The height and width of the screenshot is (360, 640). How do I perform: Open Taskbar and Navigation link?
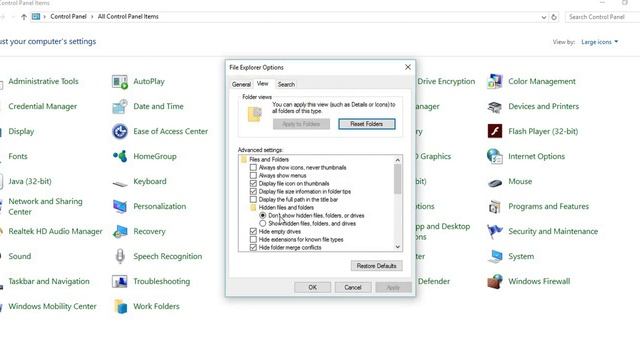(49, 281)
